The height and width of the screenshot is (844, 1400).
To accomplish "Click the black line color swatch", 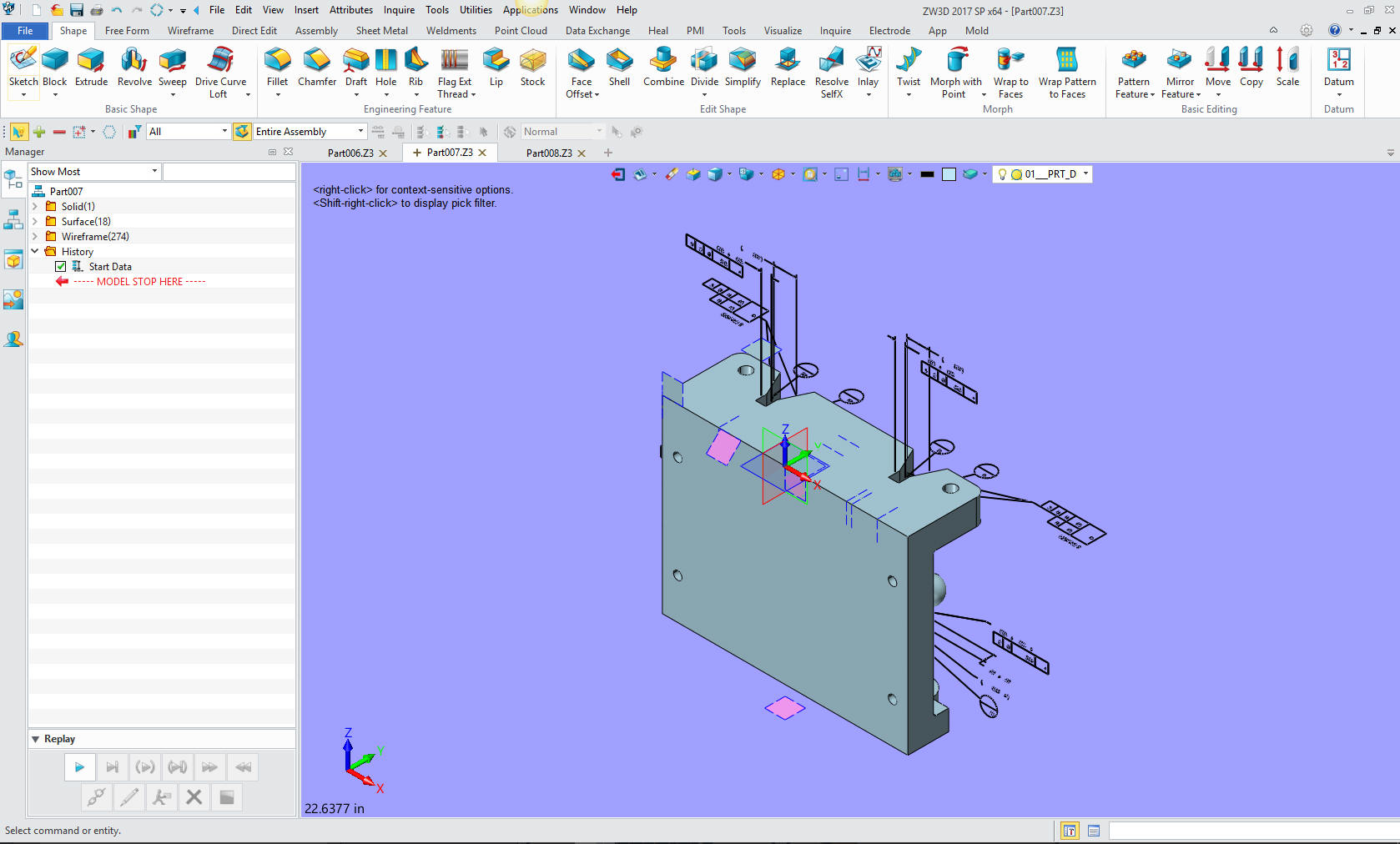I will click(927, 174).
